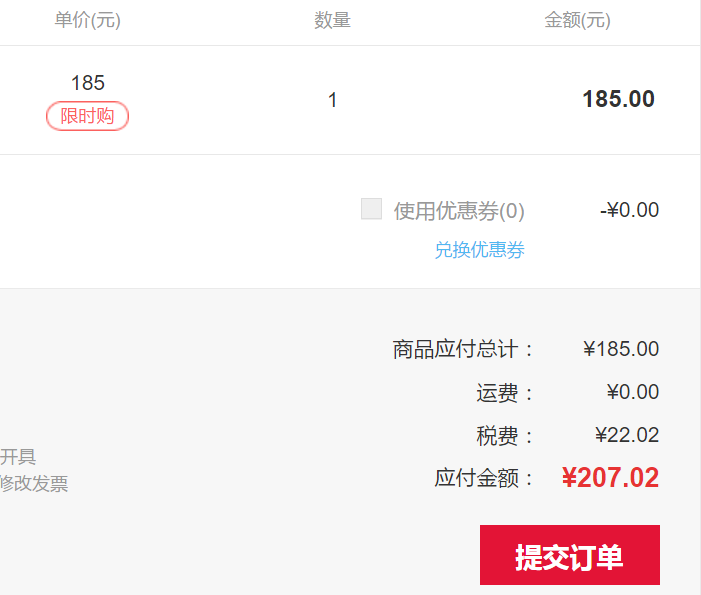Click the 金额(元) column header

click(578, 20)
